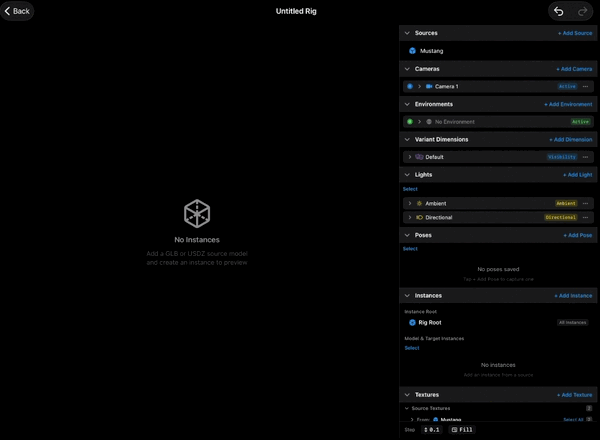Click the Directional light icon

419,217
